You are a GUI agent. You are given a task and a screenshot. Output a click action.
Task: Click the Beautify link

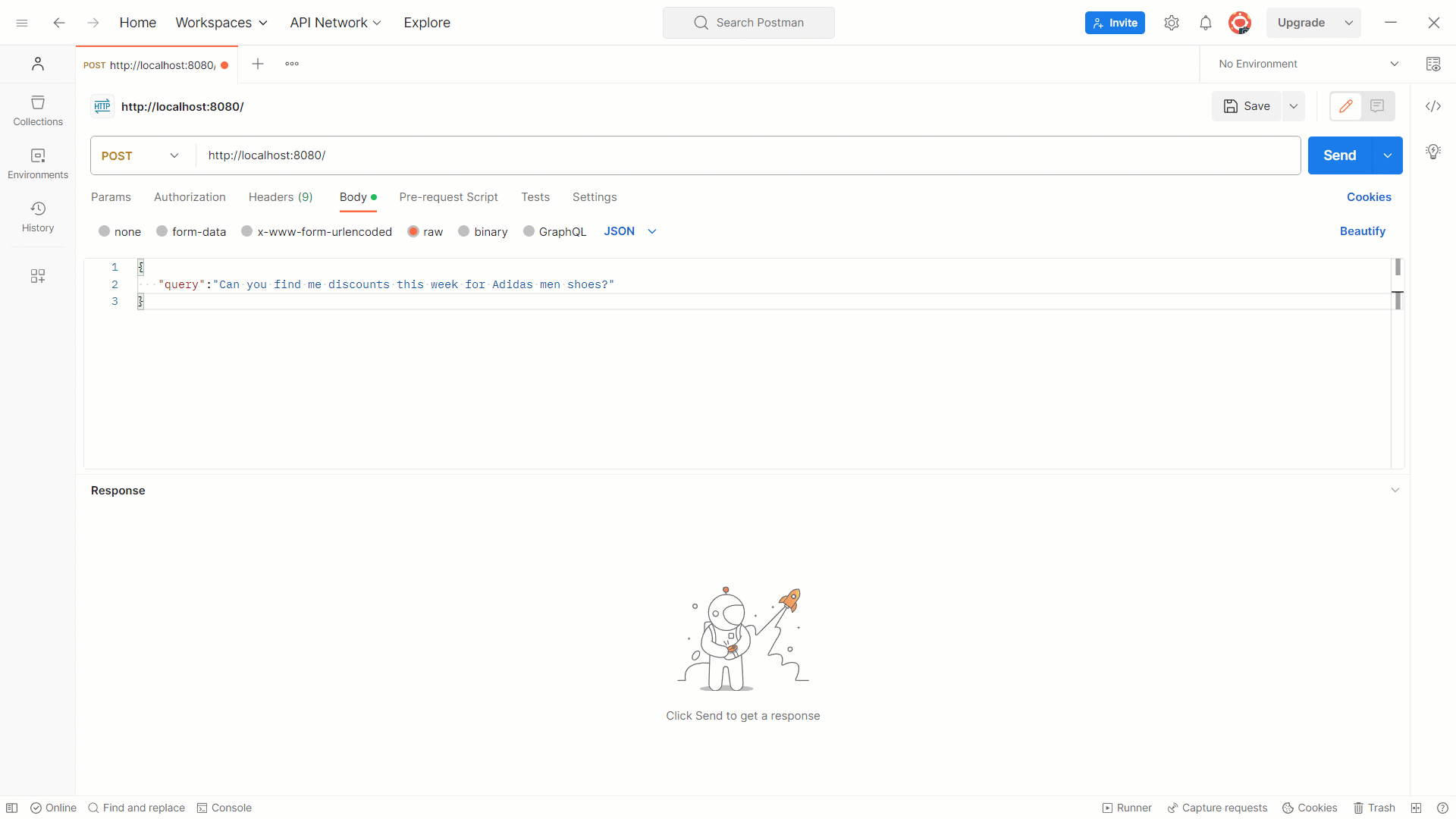(x=1362, y=231)
